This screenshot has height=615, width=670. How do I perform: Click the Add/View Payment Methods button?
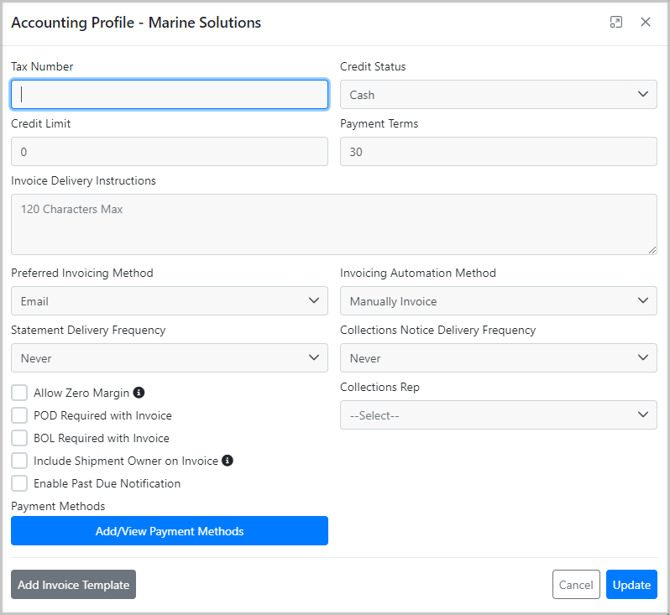(169, 531)
